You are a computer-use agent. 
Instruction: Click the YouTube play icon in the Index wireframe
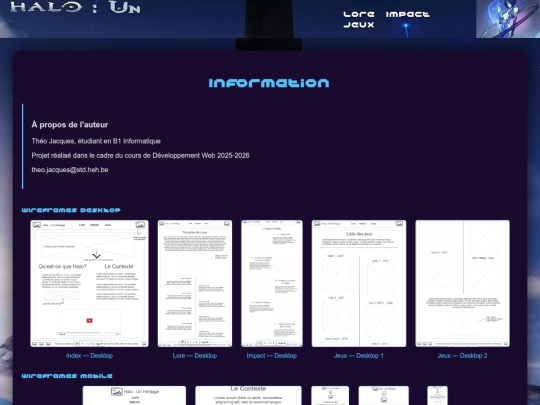click(90, 321)
